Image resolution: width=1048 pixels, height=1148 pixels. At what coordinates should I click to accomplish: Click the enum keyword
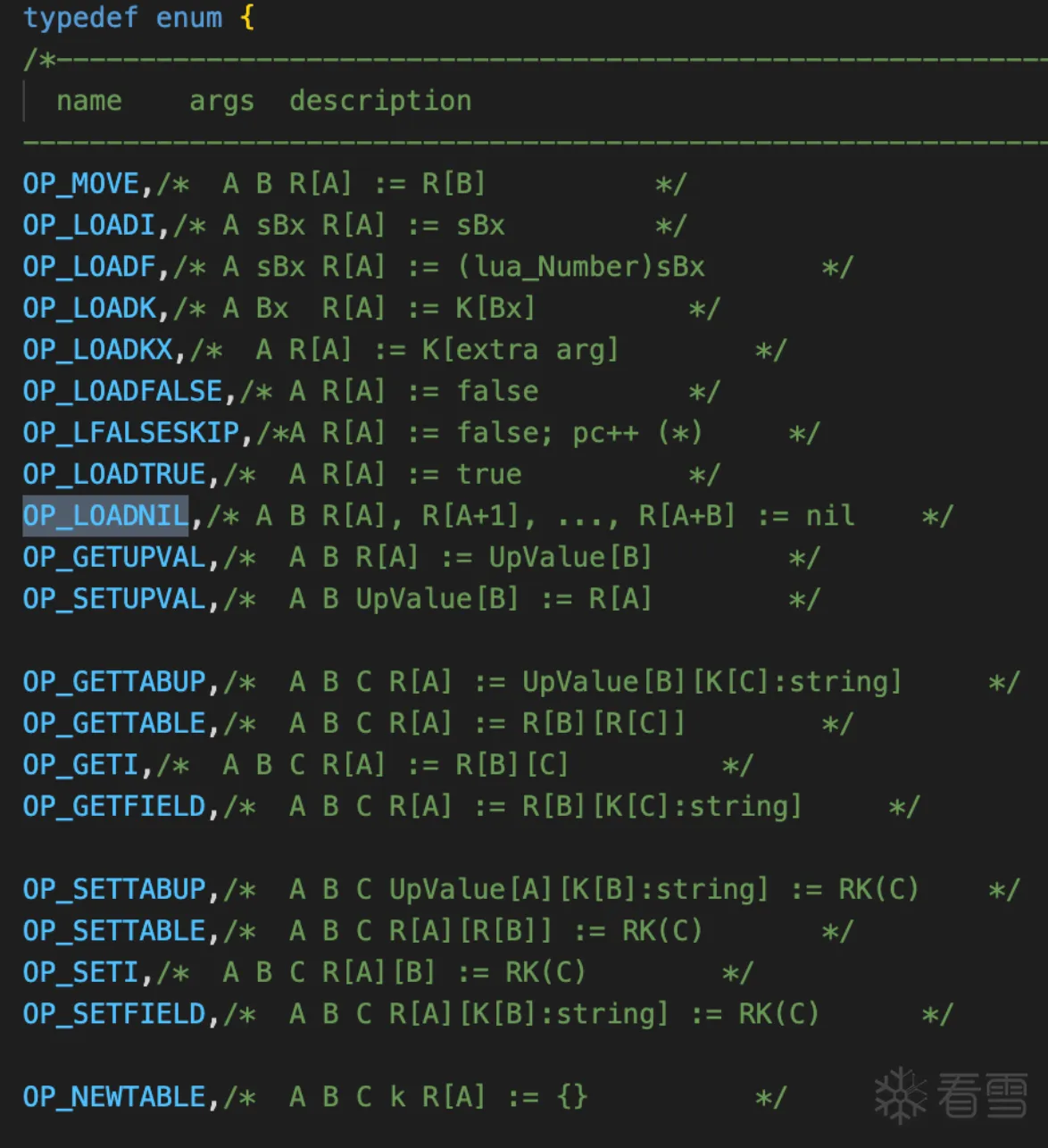coord(188,17)
